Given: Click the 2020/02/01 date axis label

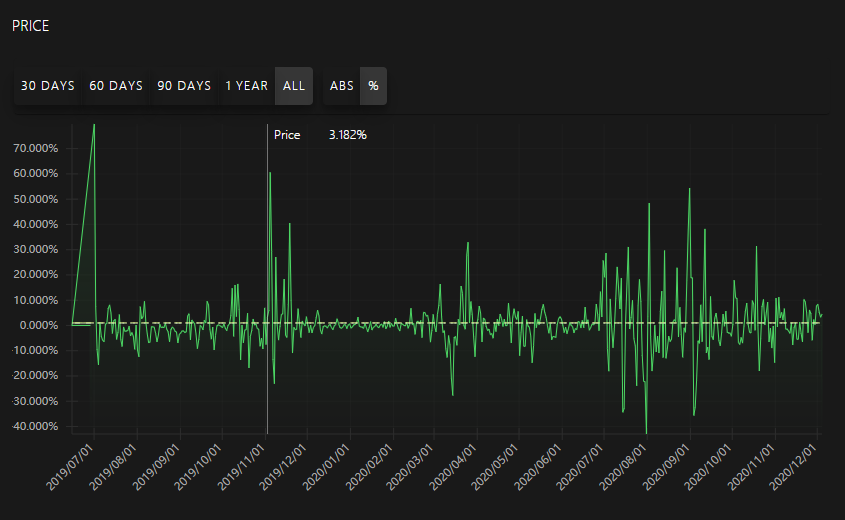Looking at the screenshot, I should (x=370, y=467).
